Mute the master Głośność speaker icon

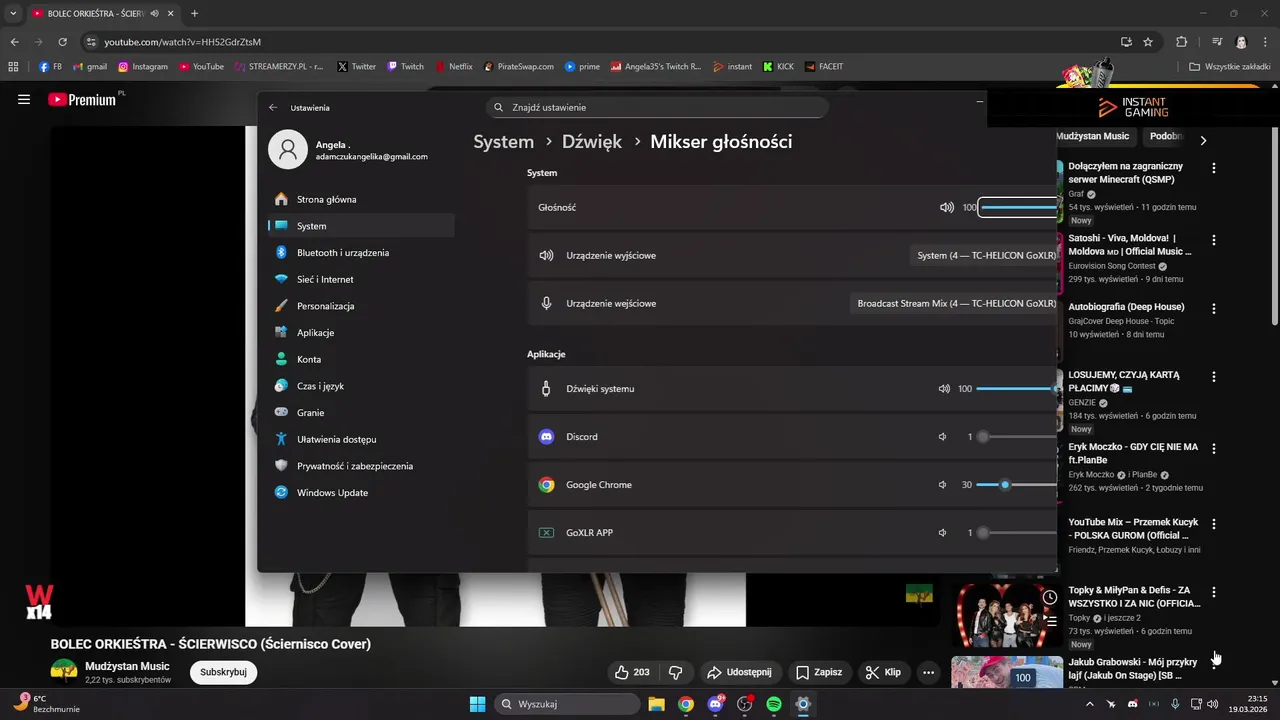(x=946, y=208)
